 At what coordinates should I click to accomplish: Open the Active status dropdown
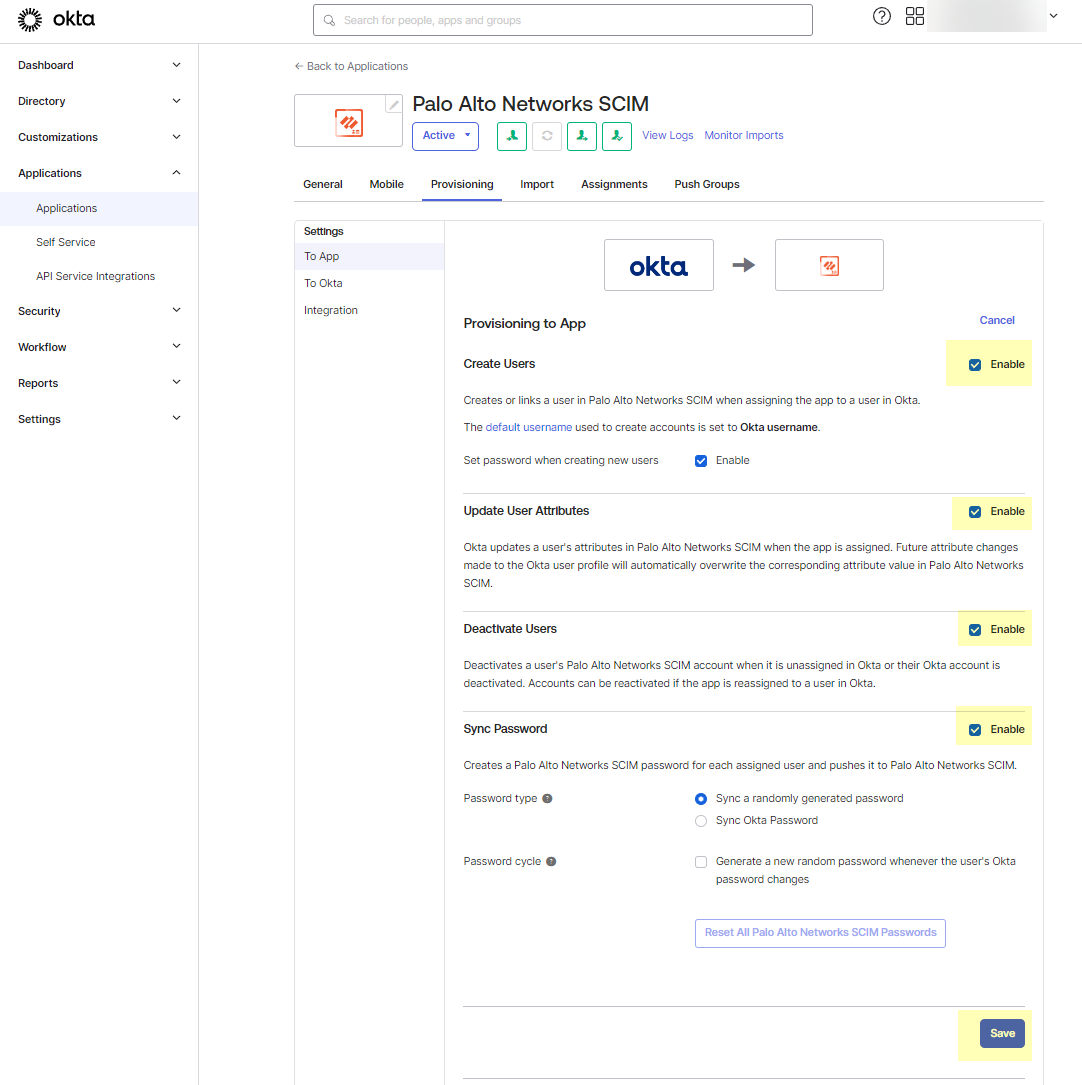coord(446,136)
